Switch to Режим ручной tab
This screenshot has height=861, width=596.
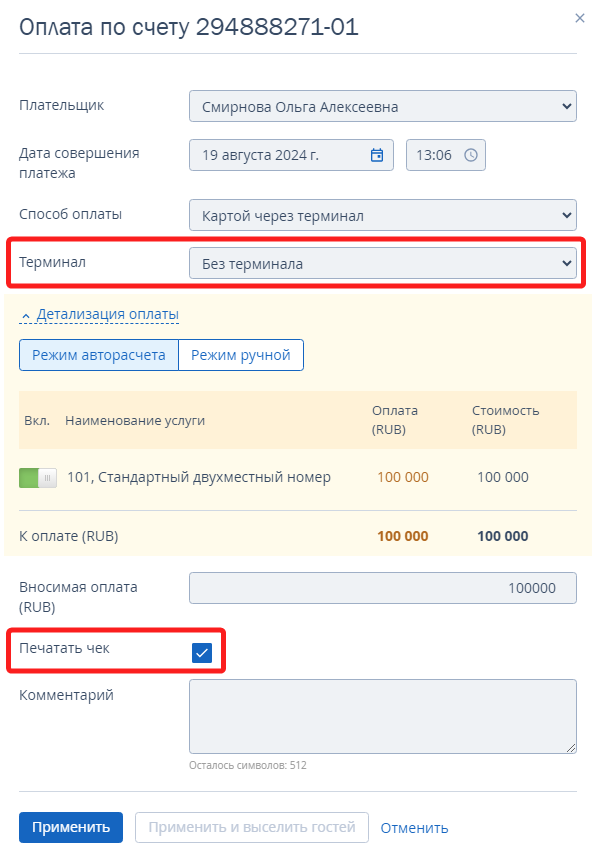point(241,355)
